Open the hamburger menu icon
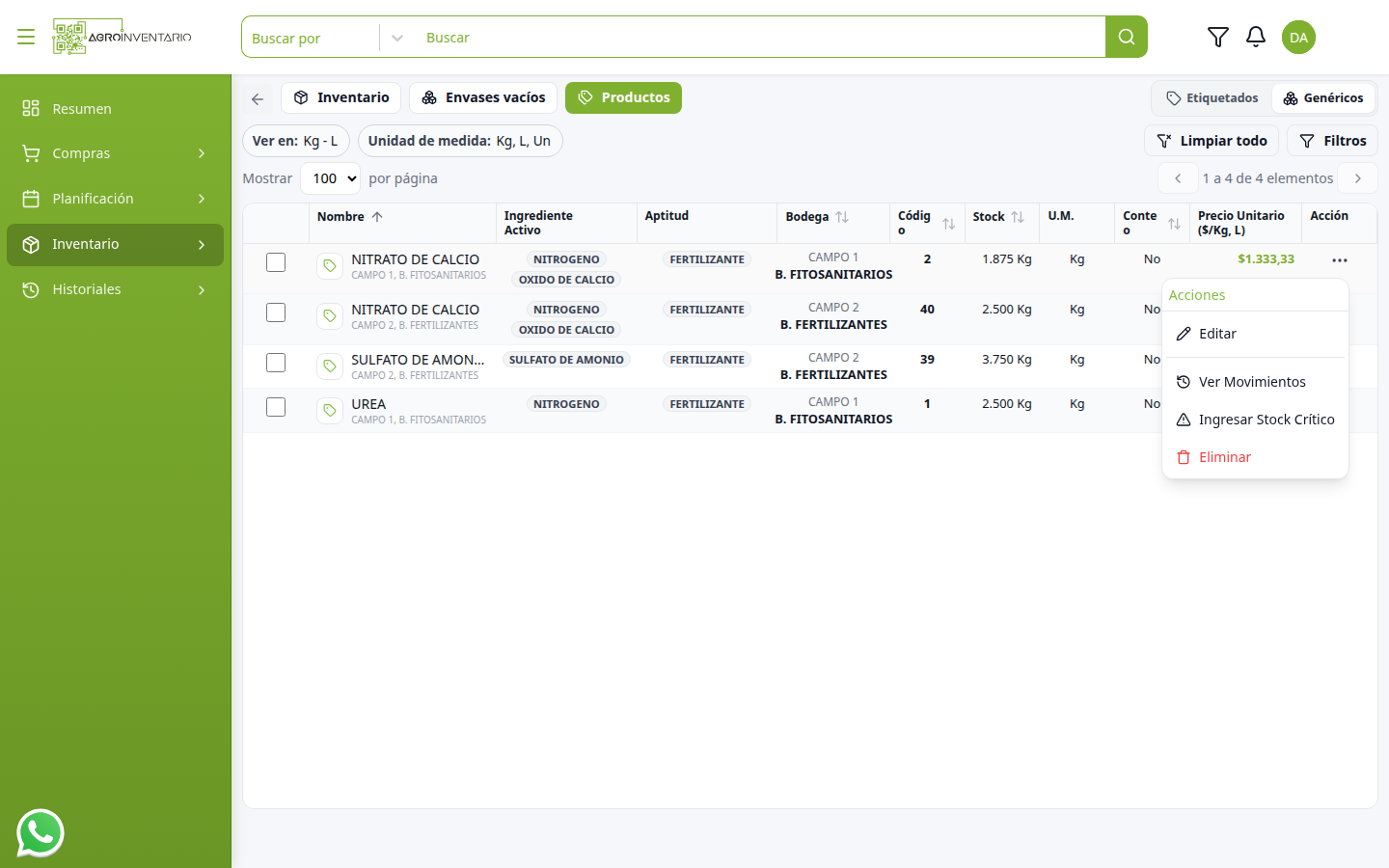1389x868 pixels. point(26,37)
